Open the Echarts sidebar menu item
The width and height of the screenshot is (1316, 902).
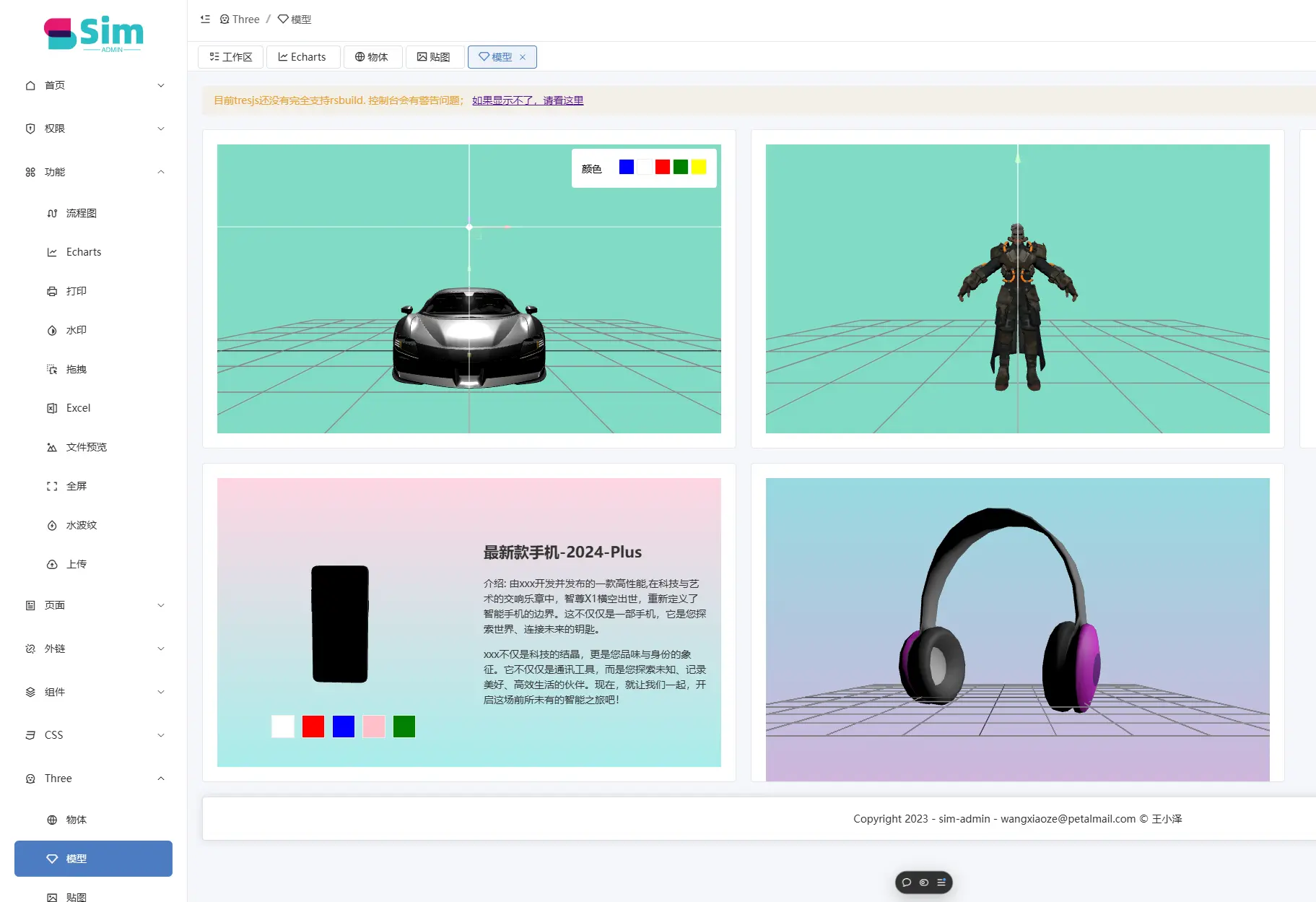tap(94, 252)
